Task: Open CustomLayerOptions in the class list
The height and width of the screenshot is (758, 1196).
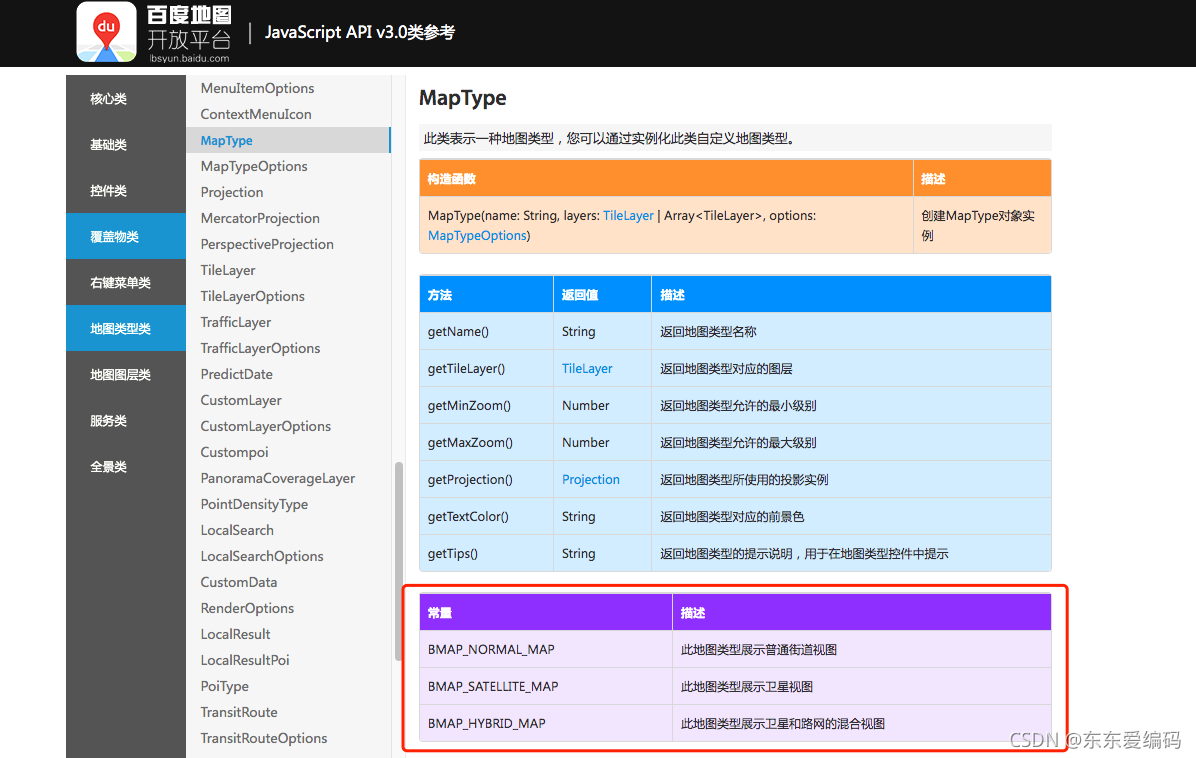Action: [x=265, y=426]
